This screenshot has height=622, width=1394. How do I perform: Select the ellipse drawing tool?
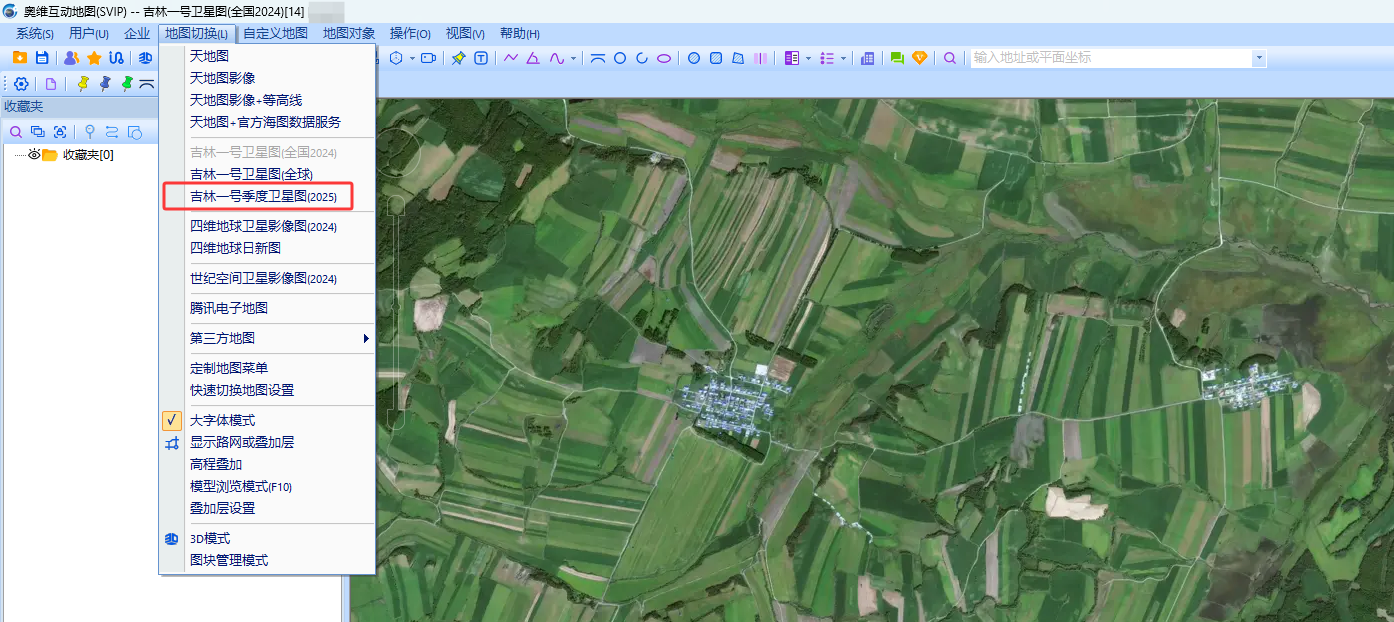(664, 58)
